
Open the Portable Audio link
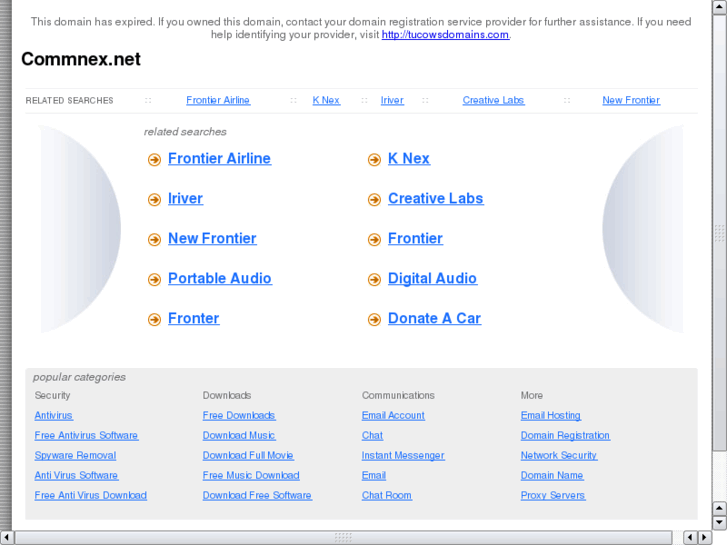(220, 278)
